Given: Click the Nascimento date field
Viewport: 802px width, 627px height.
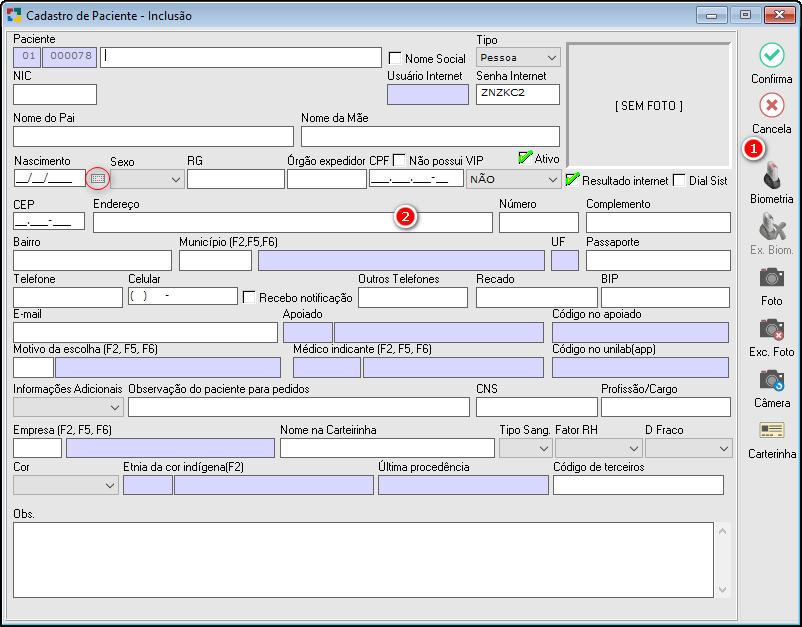Looking at the screenshot, I should [50, 178].
